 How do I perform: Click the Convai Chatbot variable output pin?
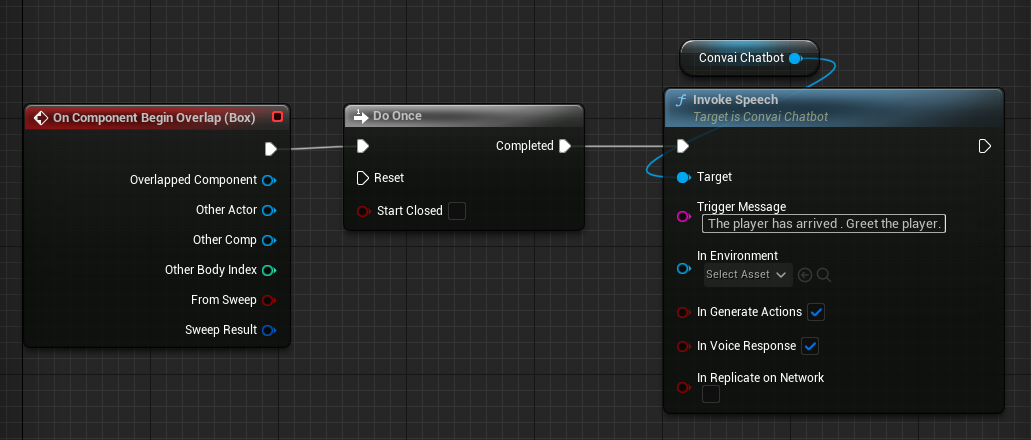pyautogui.click(x=795, y=59)
